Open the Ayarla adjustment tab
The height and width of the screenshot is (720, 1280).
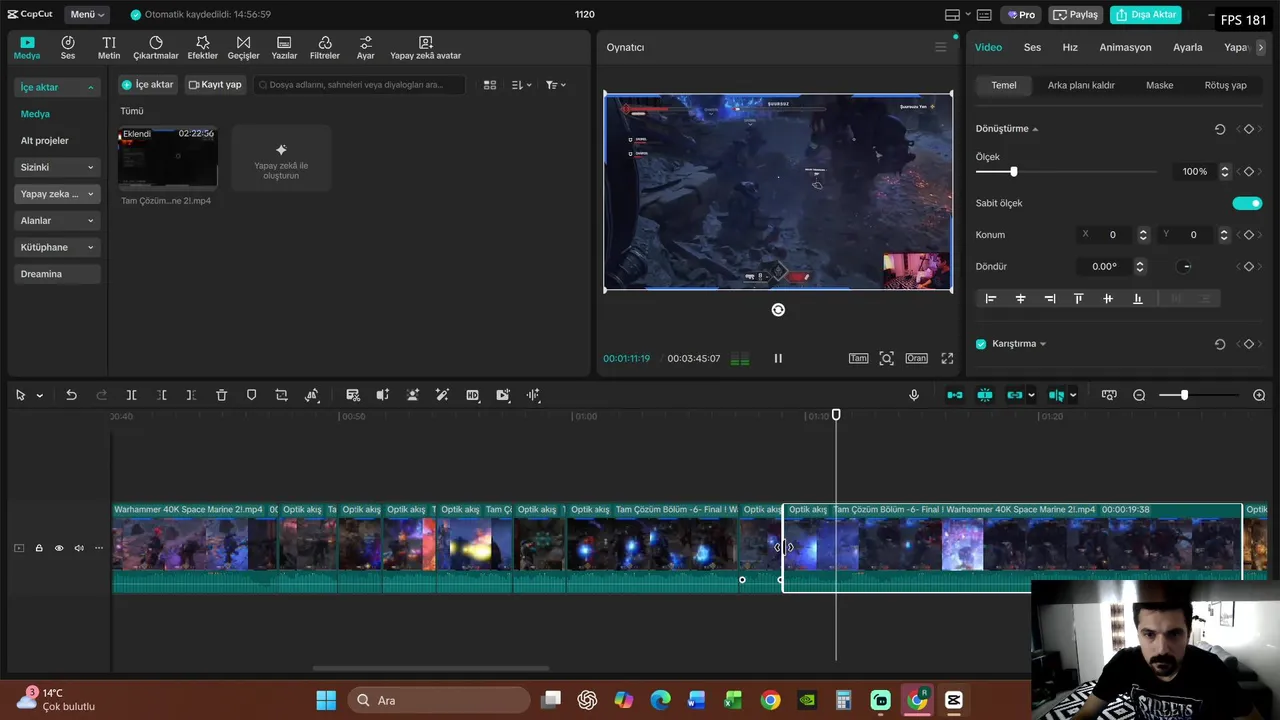coord(1188,47)
